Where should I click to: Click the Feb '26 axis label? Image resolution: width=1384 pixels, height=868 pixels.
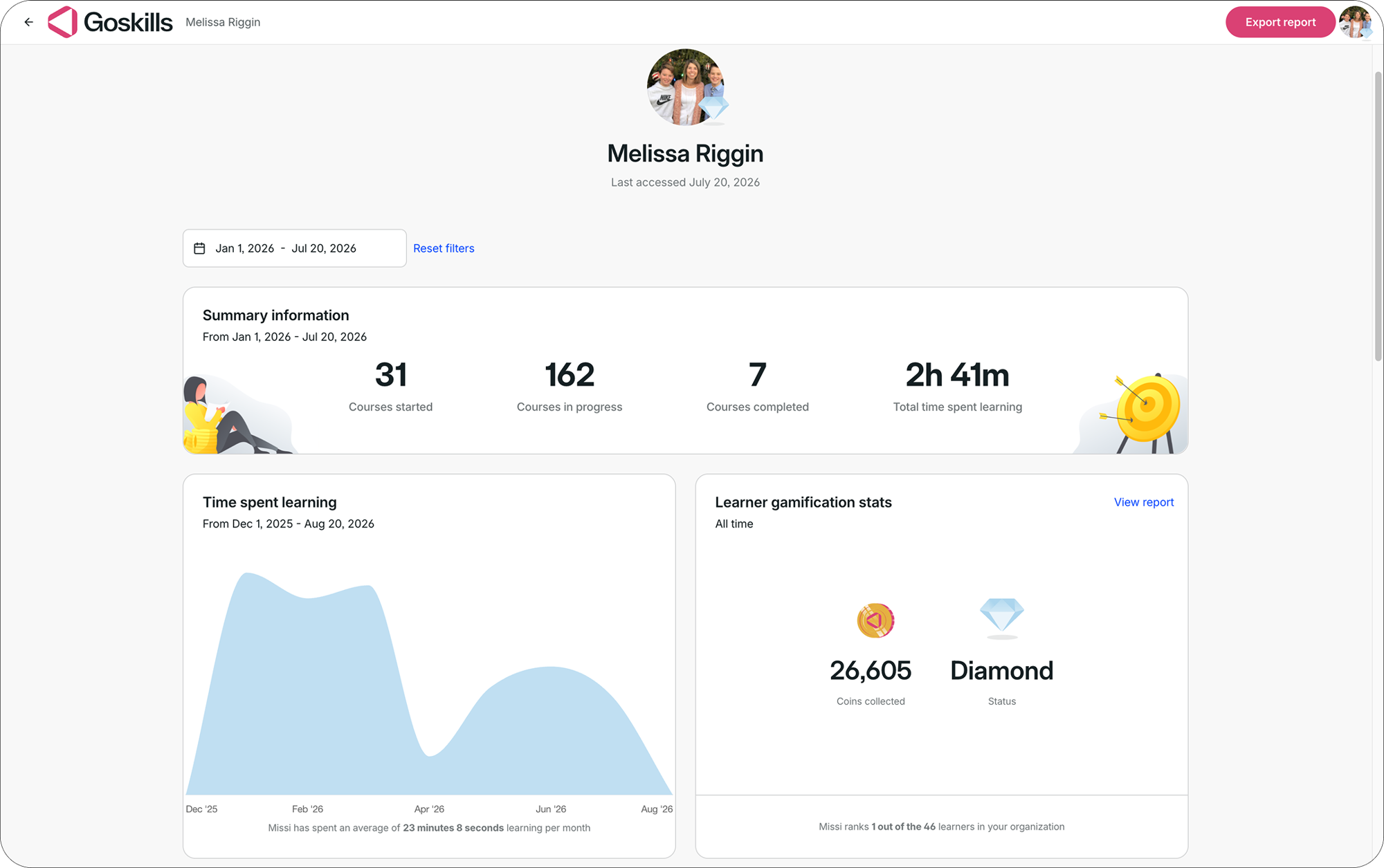[307, 809]
